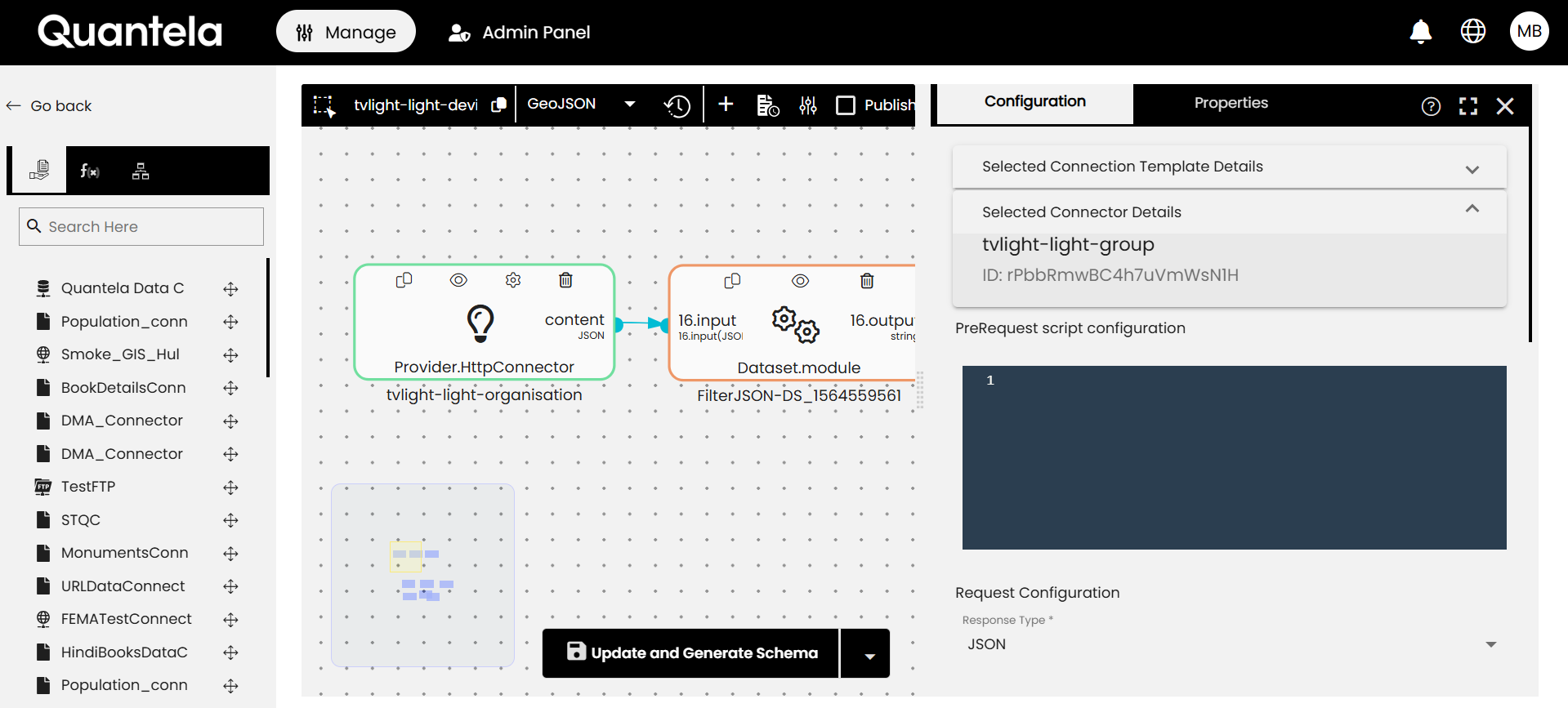Screen dimensions: 1568x708
Task: Click the version history clock icon
Action: pos(677,105)
